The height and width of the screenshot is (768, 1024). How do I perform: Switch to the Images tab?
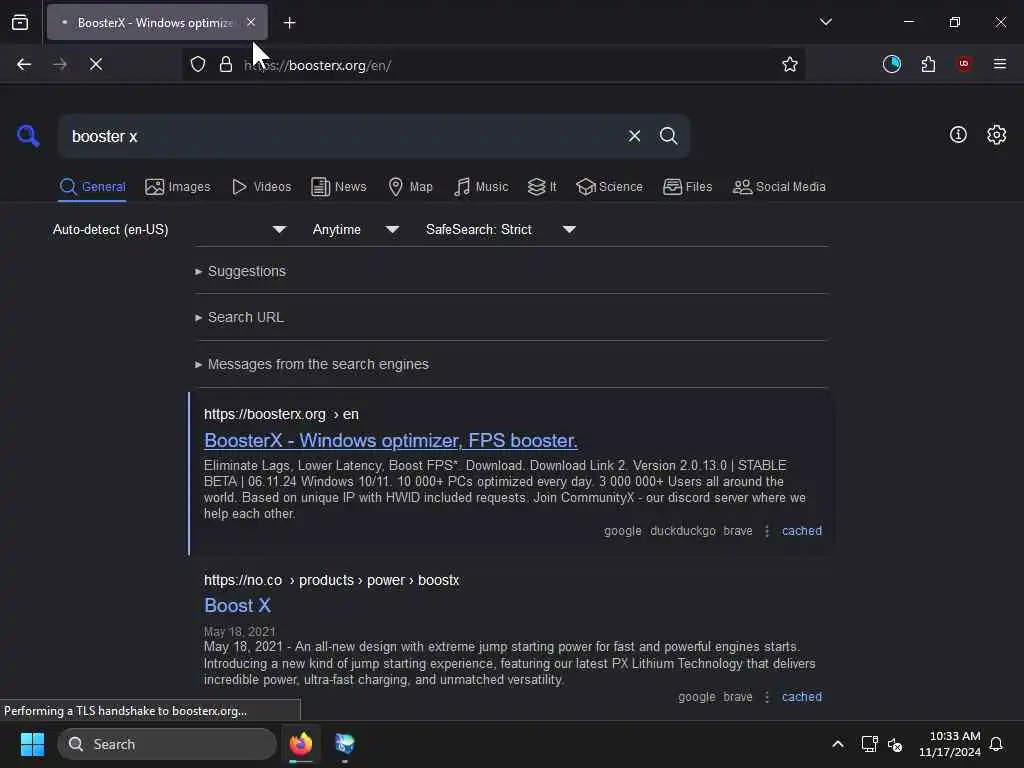178,187
